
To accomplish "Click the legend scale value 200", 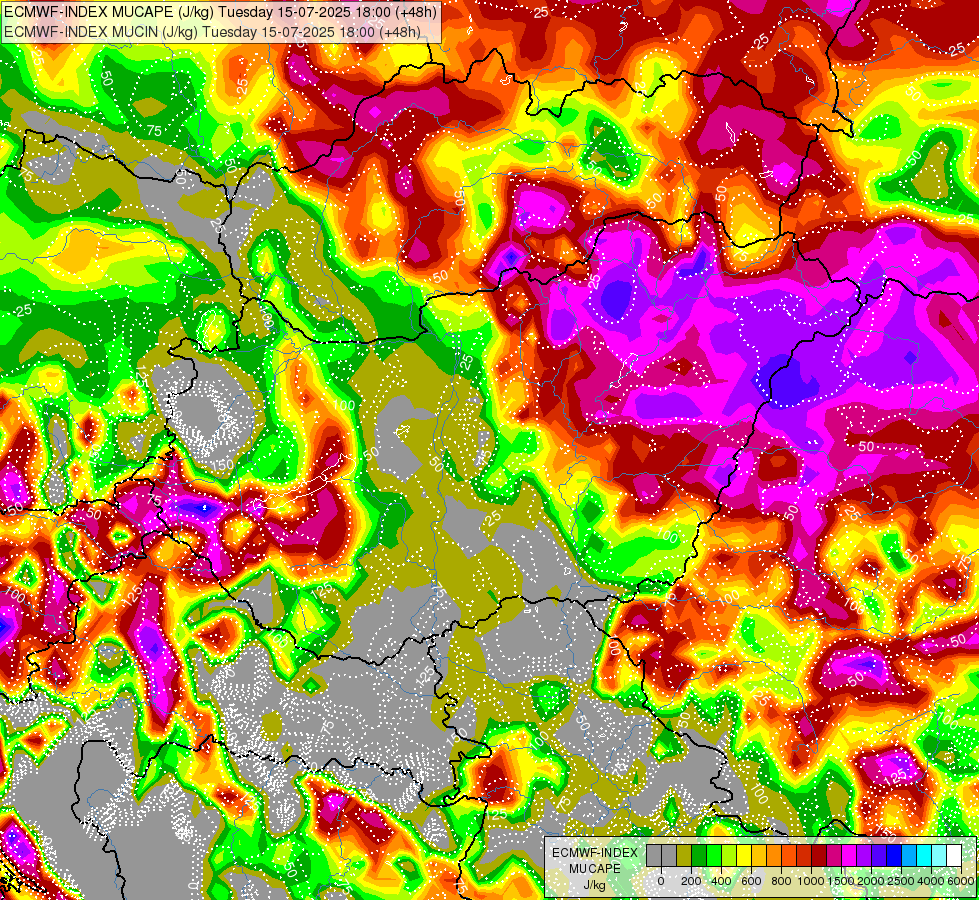I will 691,881.
